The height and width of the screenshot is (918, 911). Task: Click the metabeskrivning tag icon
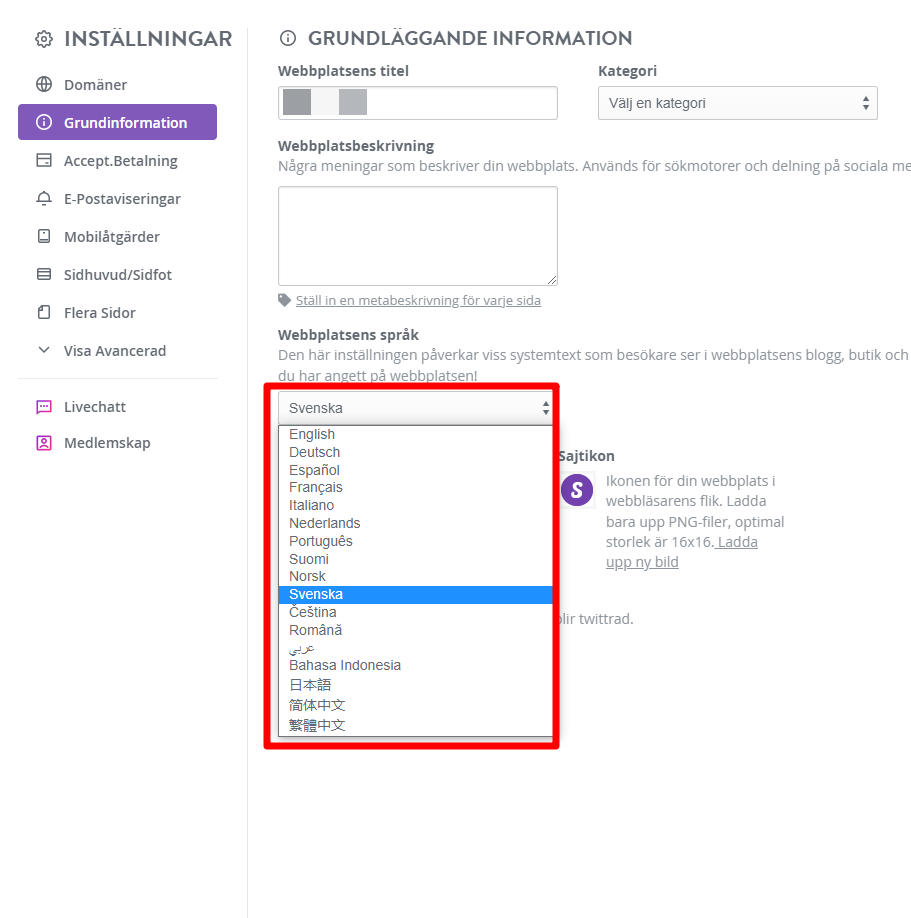pyautogui.click(x=285, y=300)
